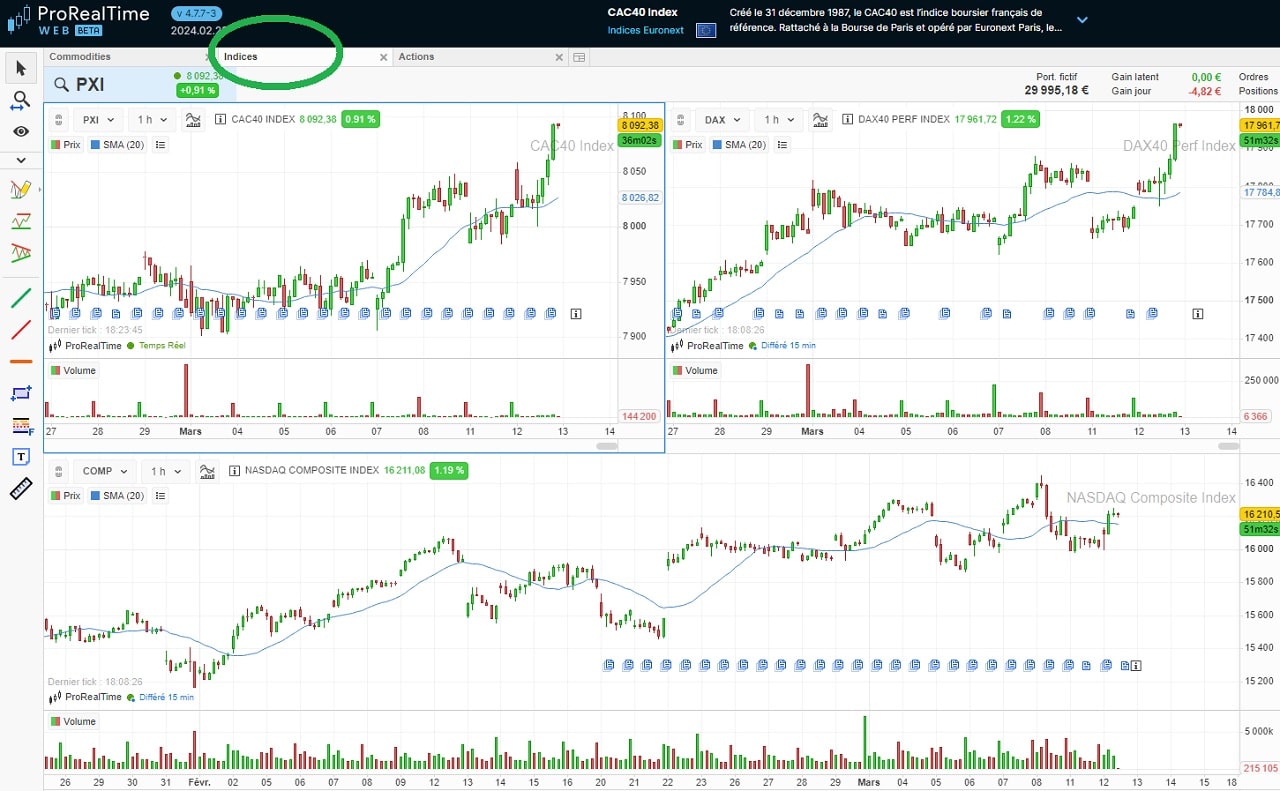Click the Prix label on CAC40 chart
The image size is (1280, 791).
point(66,145)
